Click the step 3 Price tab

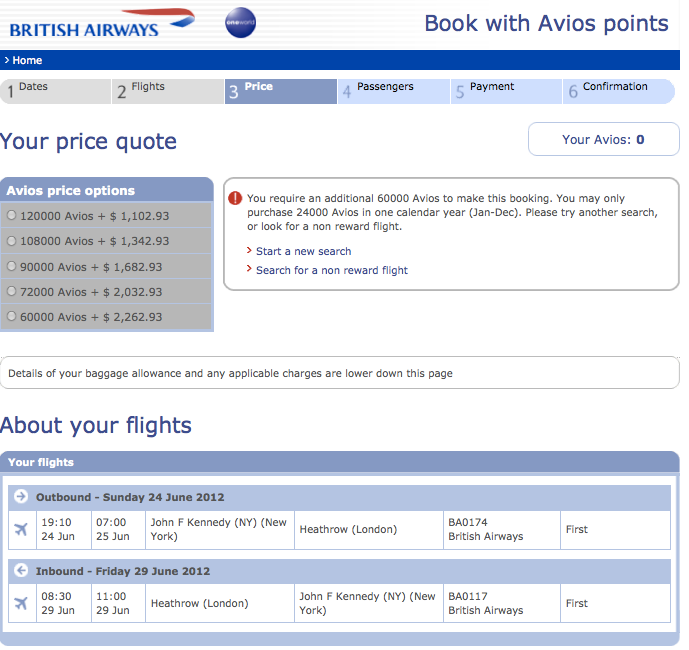(x=281, y=91)
